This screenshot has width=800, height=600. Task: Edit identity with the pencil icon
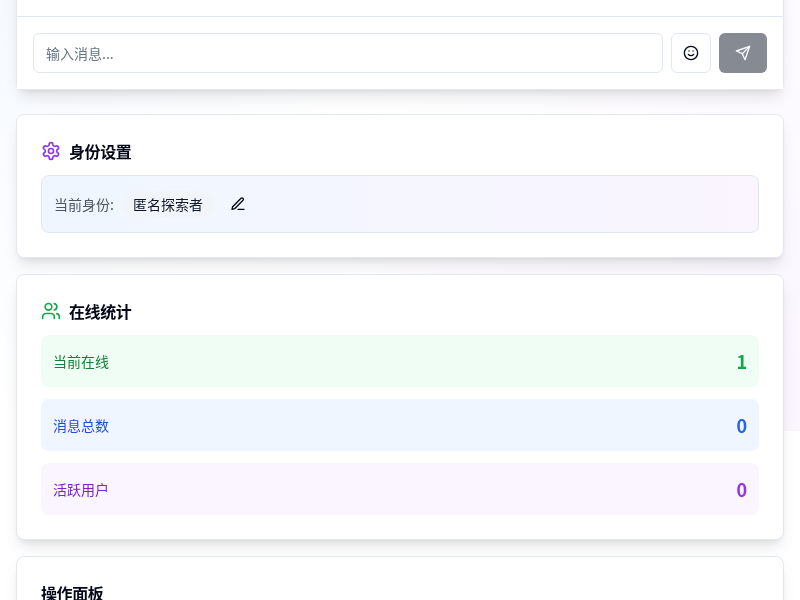[238, 204]
